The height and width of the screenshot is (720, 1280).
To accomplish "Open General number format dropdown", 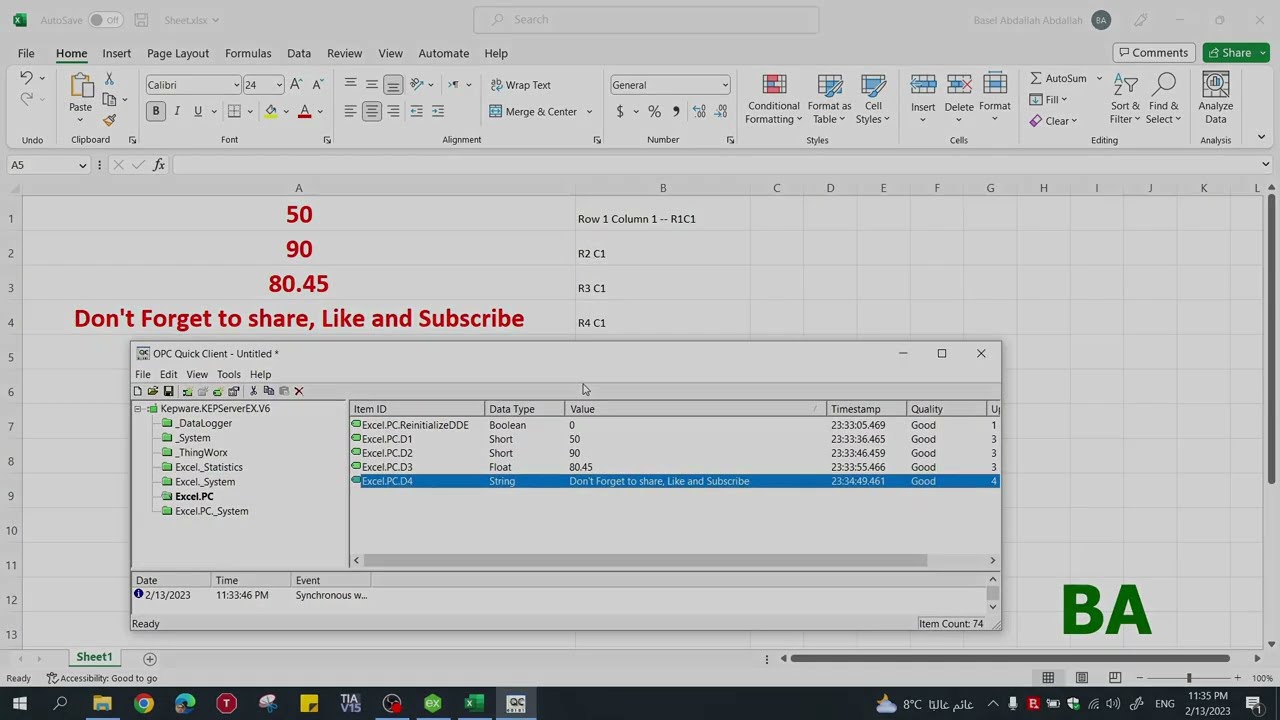I will (724, 85).
